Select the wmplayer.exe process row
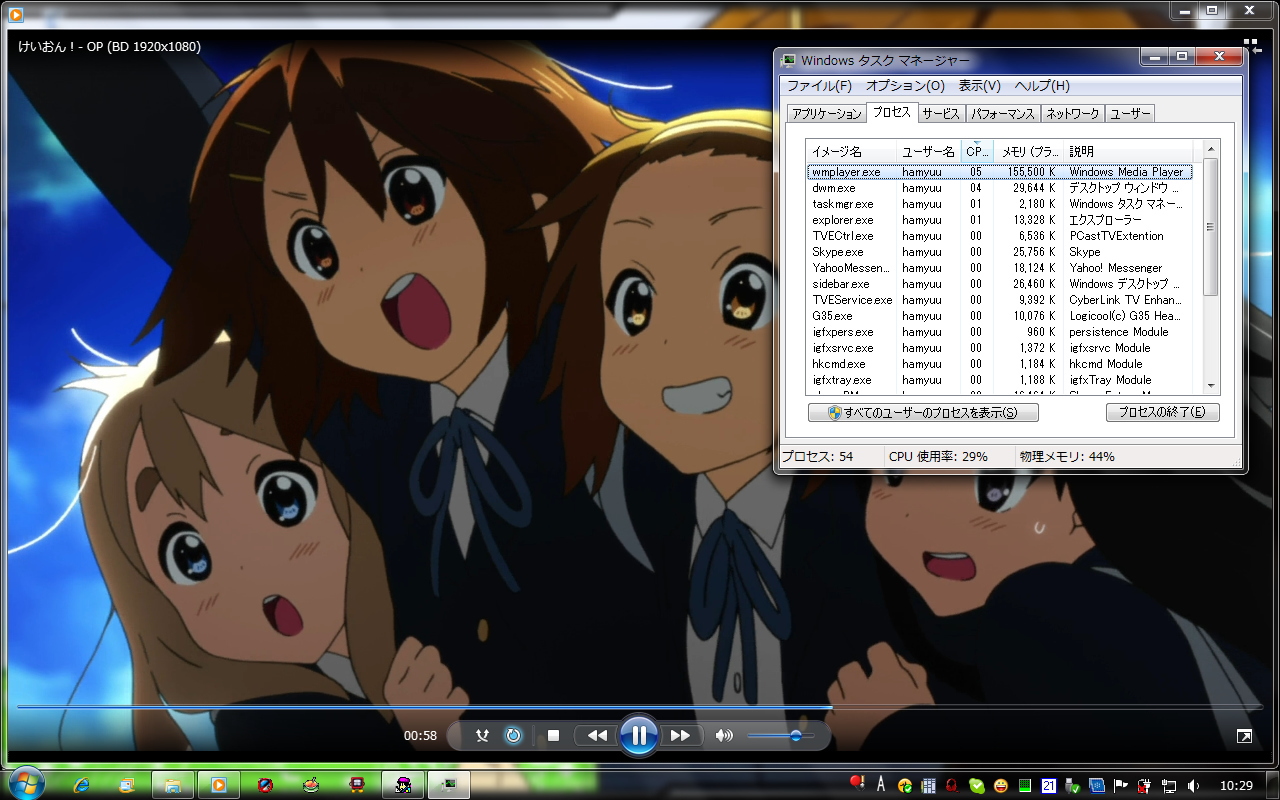 pyautogui.click(x=1000, y=172)
